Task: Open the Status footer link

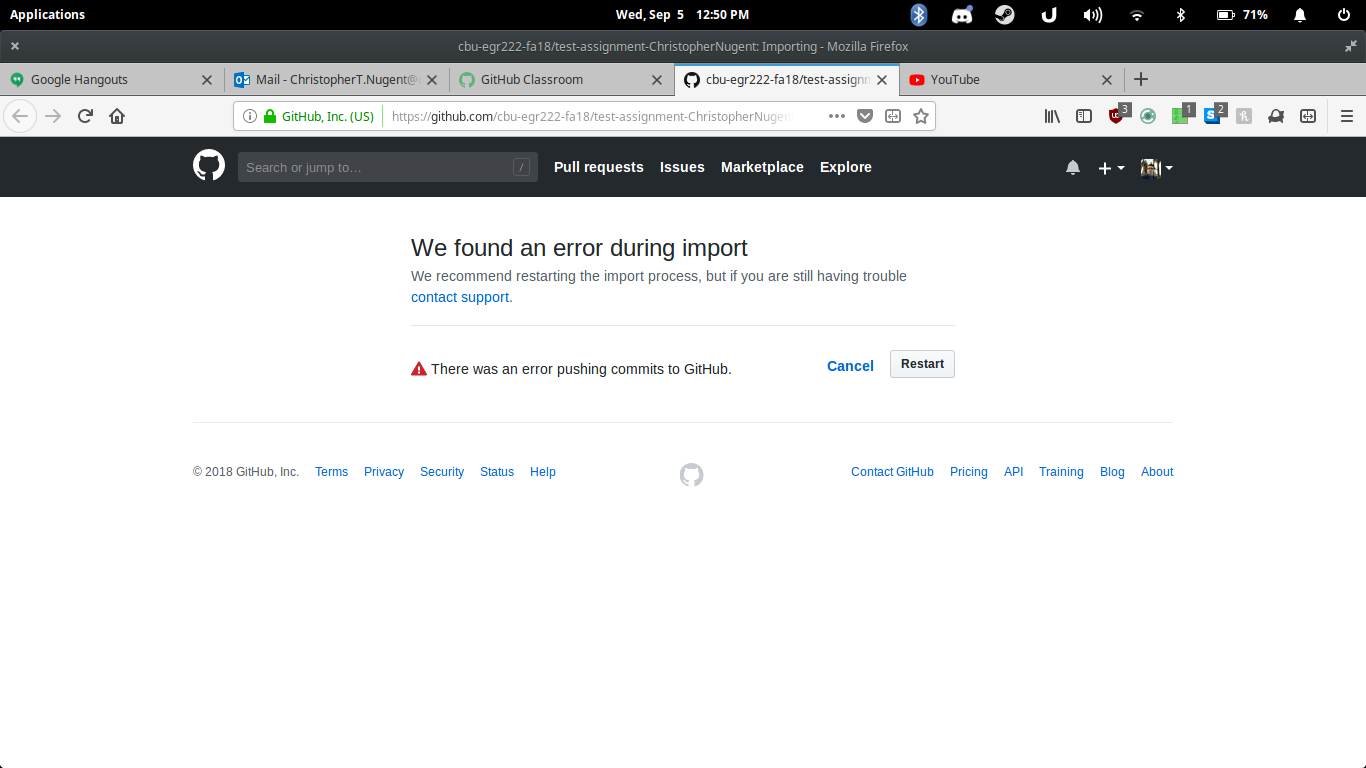Action: (497, 472)
